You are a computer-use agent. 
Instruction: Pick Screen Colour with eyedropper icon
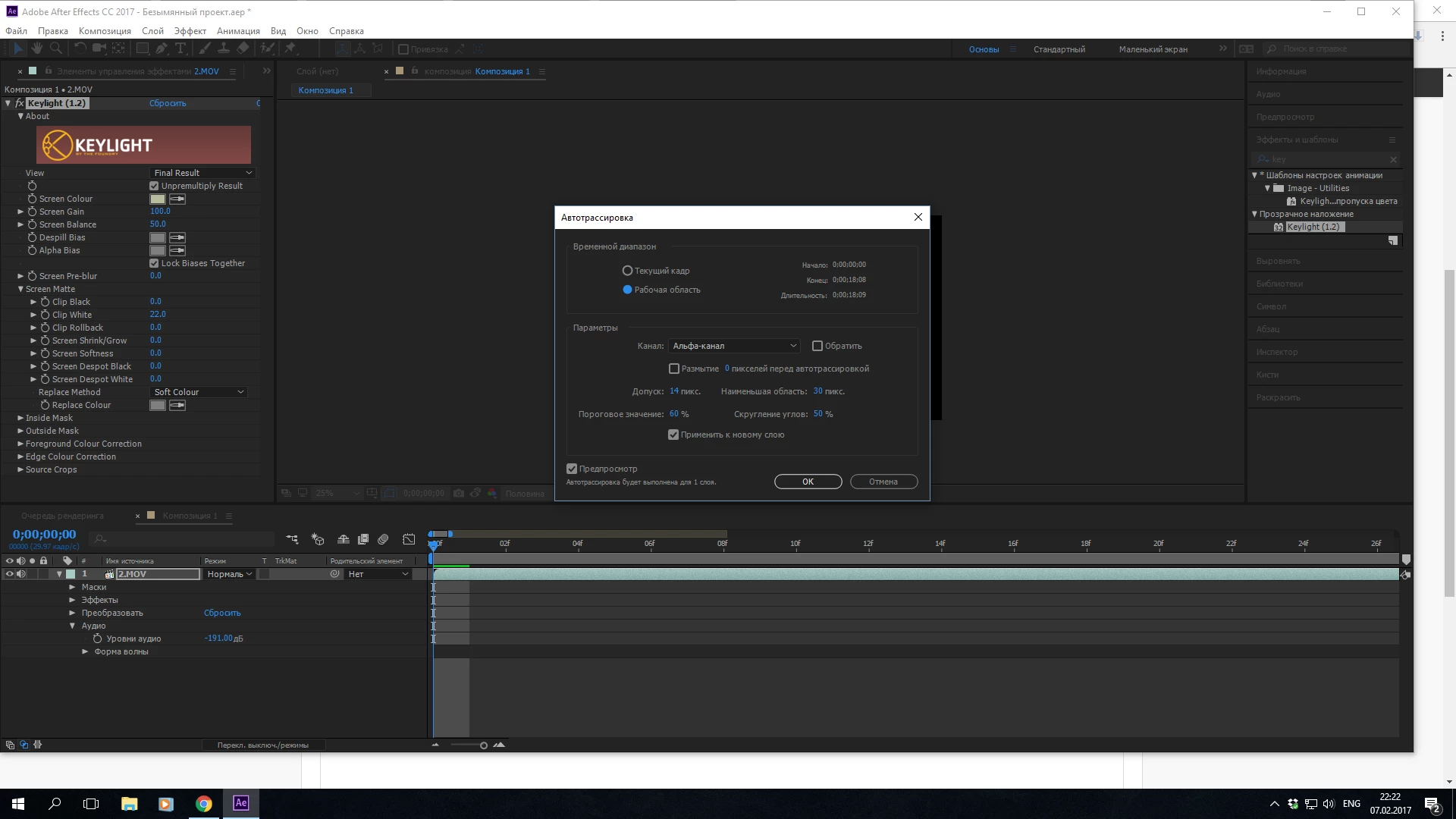click(x=177, y=199)
